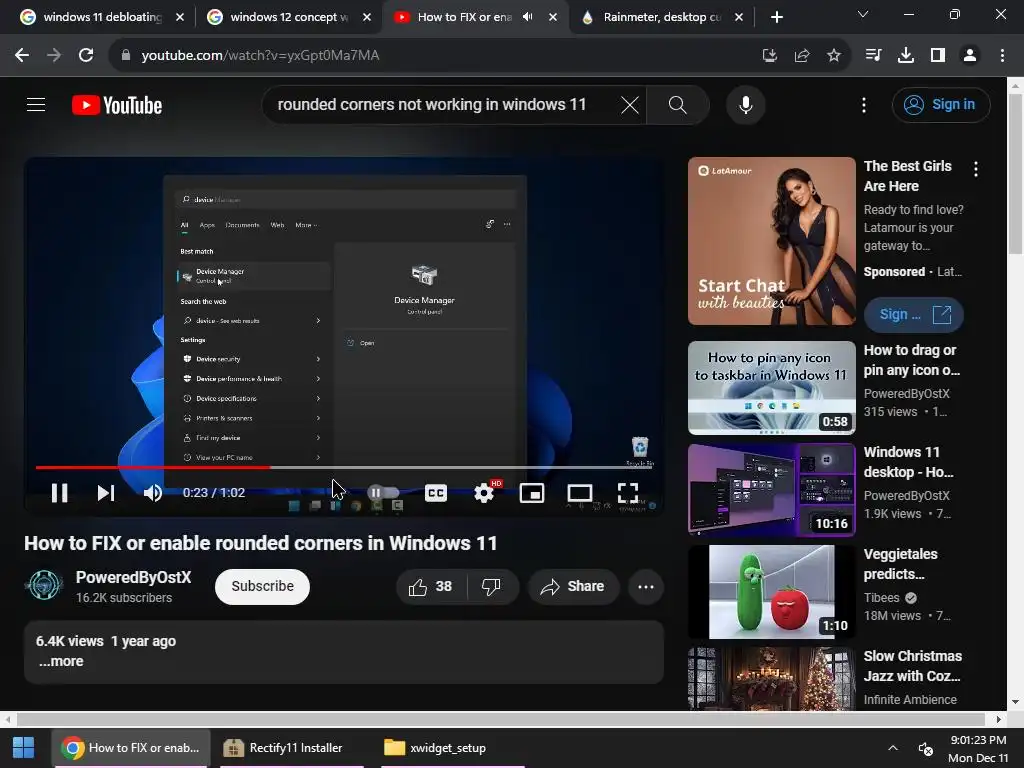This screenshot has width=1024, height=768.
Task: Show hidden system tray icons
Action: pos(893,748)
